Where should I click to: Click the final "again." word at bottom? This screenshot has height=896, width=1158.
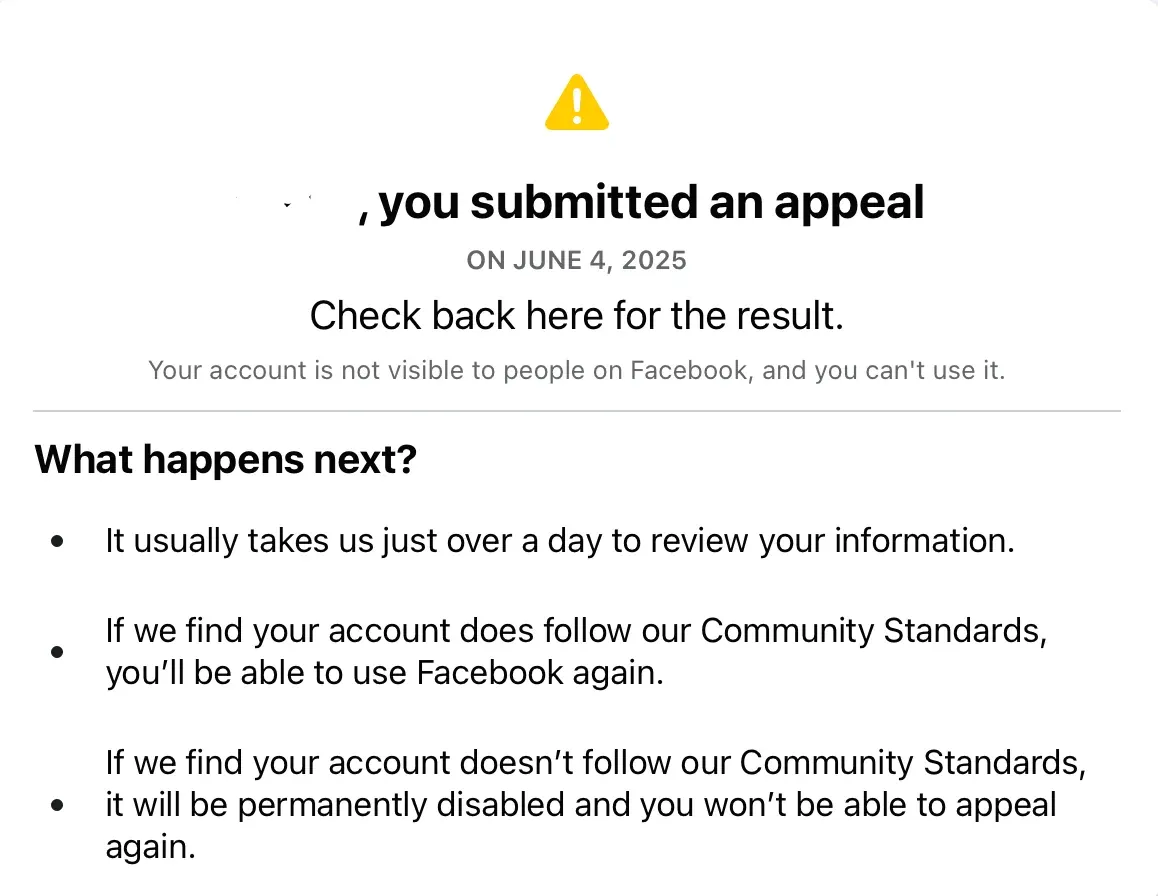pyautogui.click(x=151, y=847)
